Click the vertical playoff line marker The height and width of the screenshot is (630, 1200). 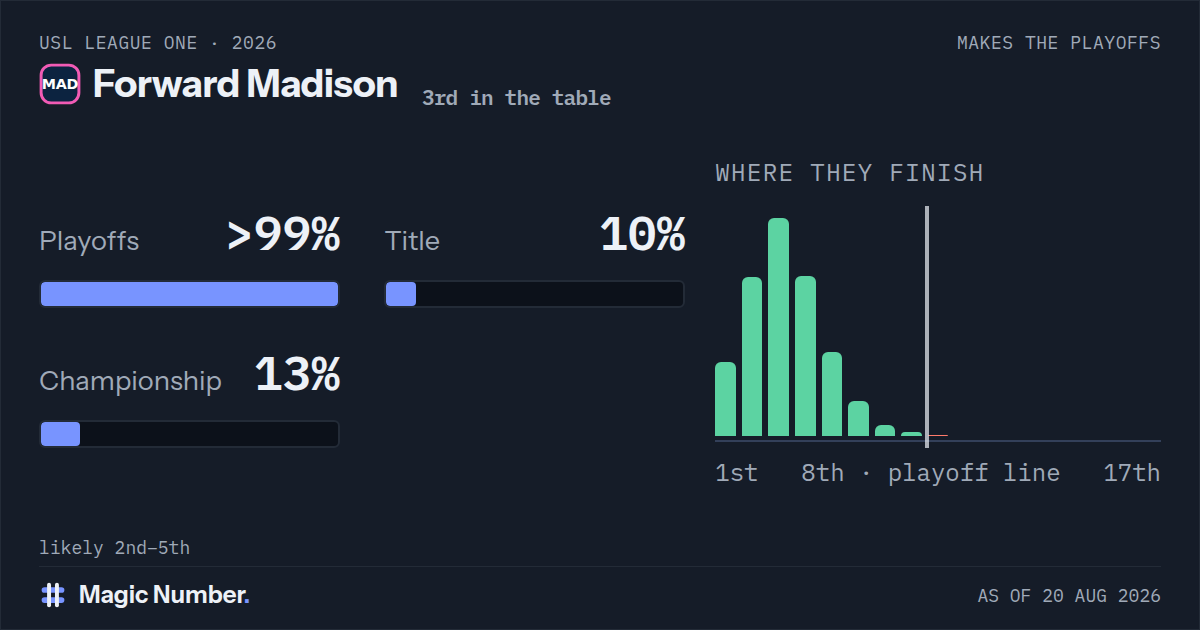pos(927,327)
